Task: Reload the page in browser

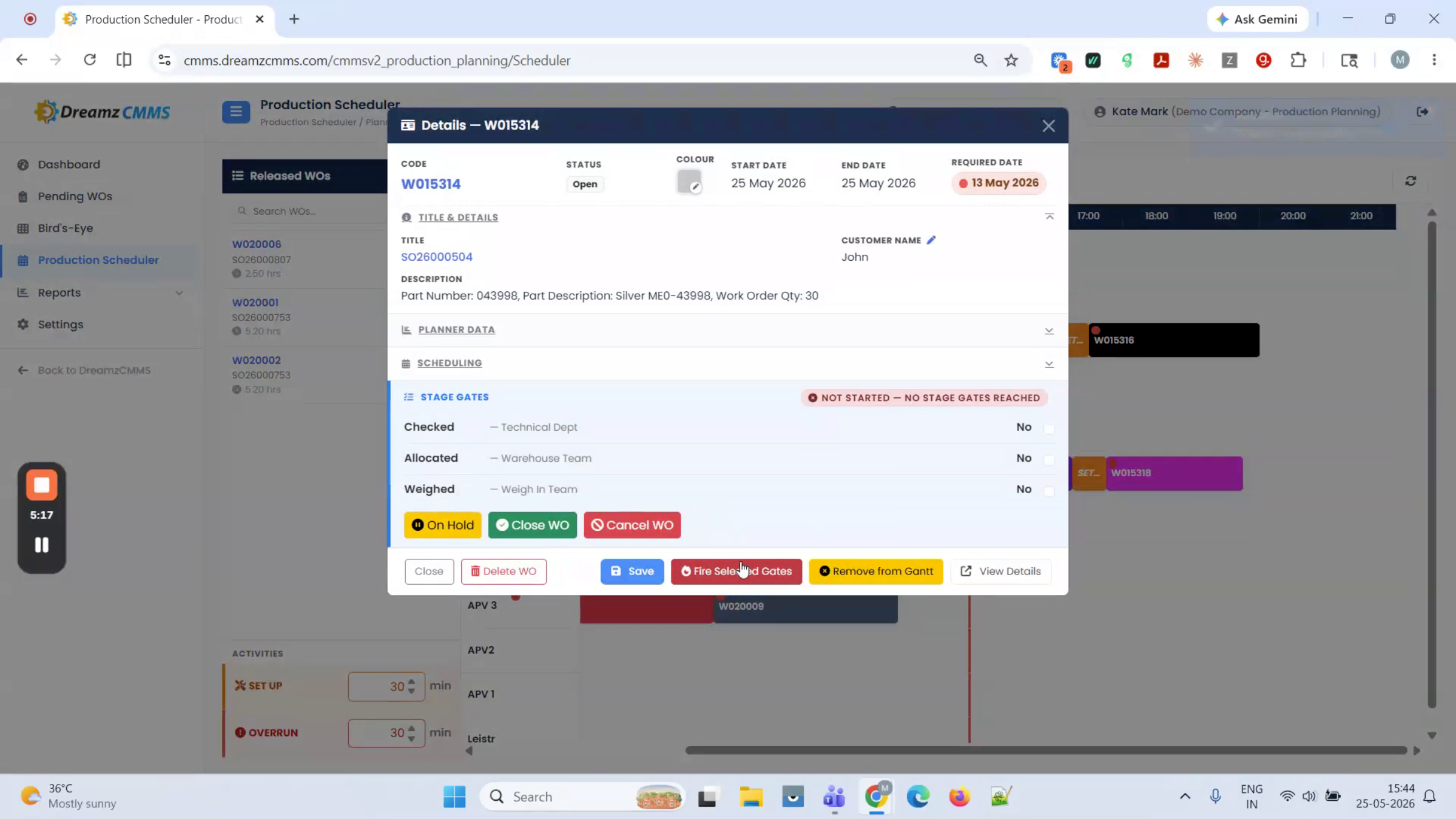Action: [90, 60]
